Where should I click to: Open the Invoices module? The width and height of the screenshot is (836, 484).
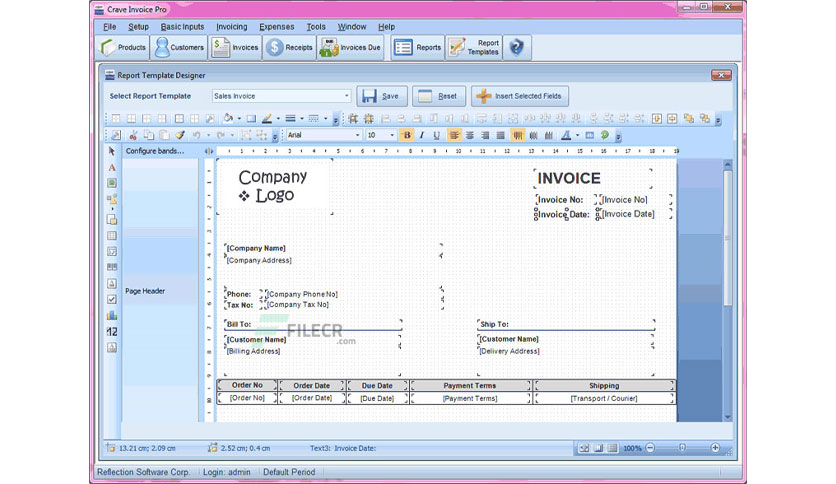click(x=235, y=47)
